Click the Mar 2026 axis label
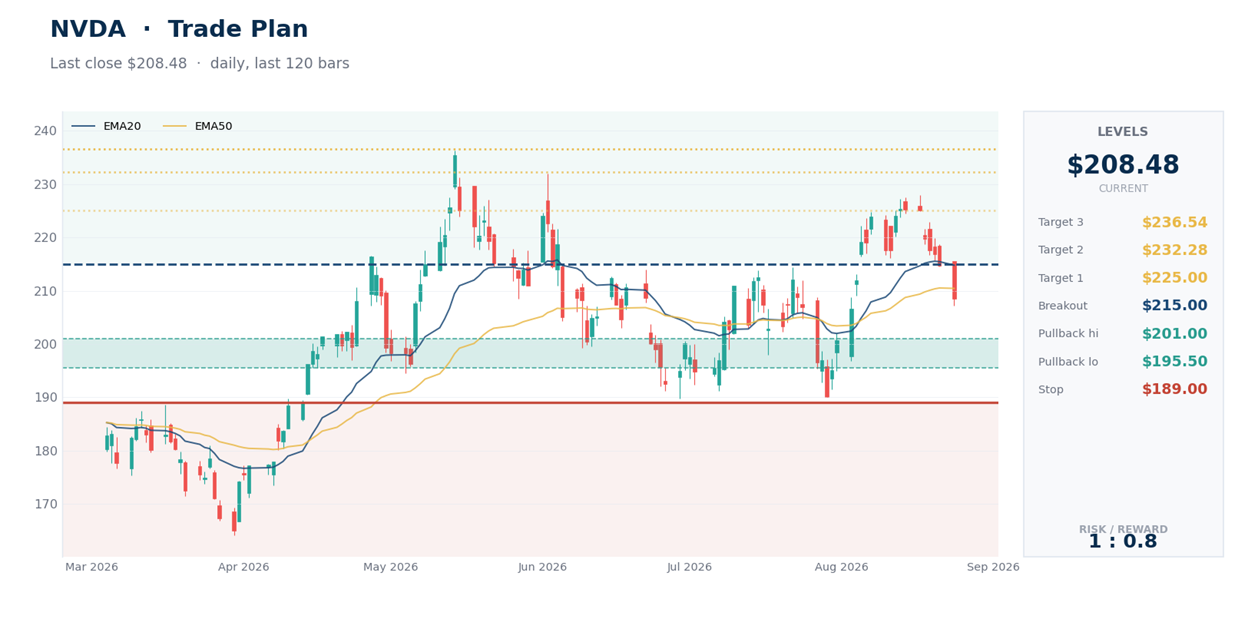Screen dimensions: 1248x619 coord(92,567)
